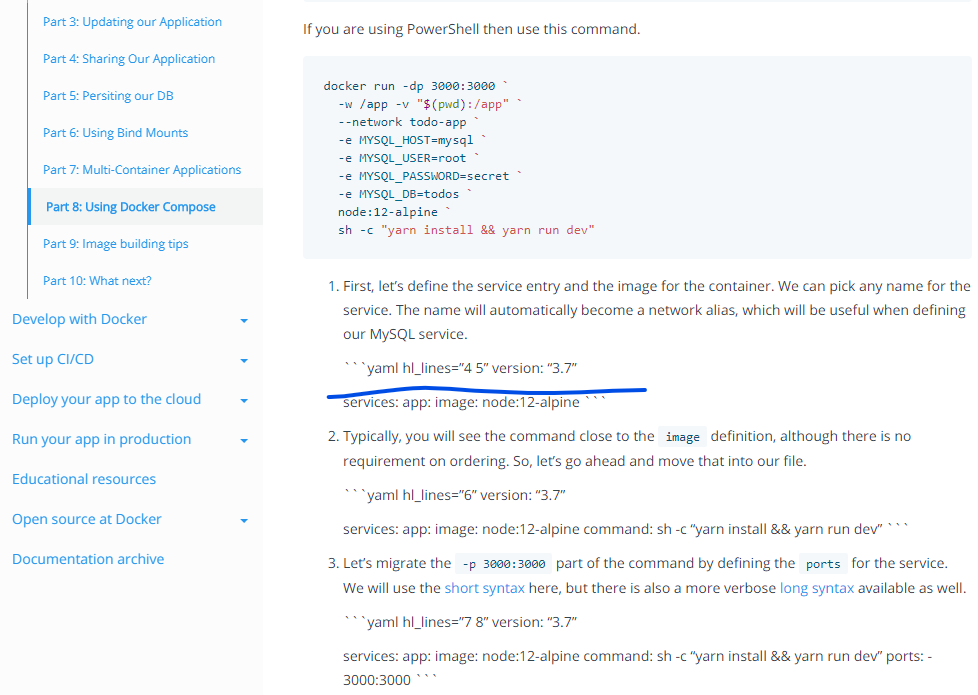
Task: Open Run your app in production
Action: 102,439
